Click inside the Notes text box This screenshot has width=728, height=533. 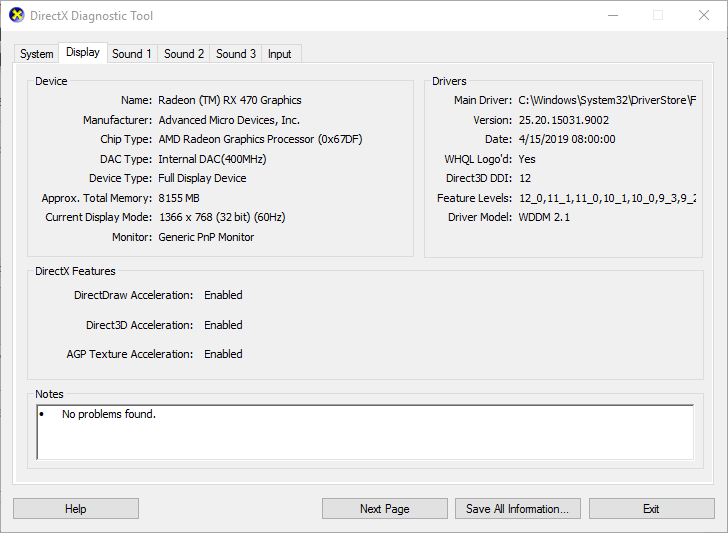coord(365,432)
